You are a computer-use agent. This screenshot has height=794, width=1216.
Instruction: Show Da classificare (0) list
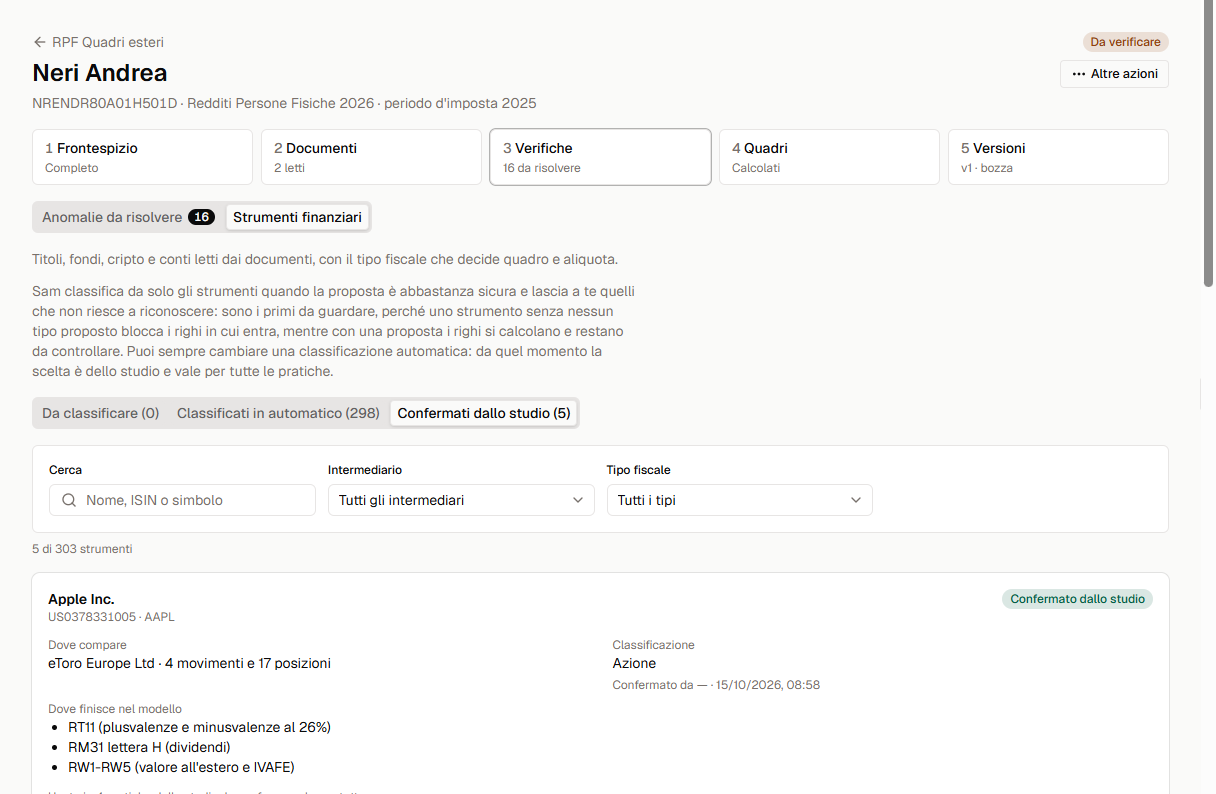100,413
